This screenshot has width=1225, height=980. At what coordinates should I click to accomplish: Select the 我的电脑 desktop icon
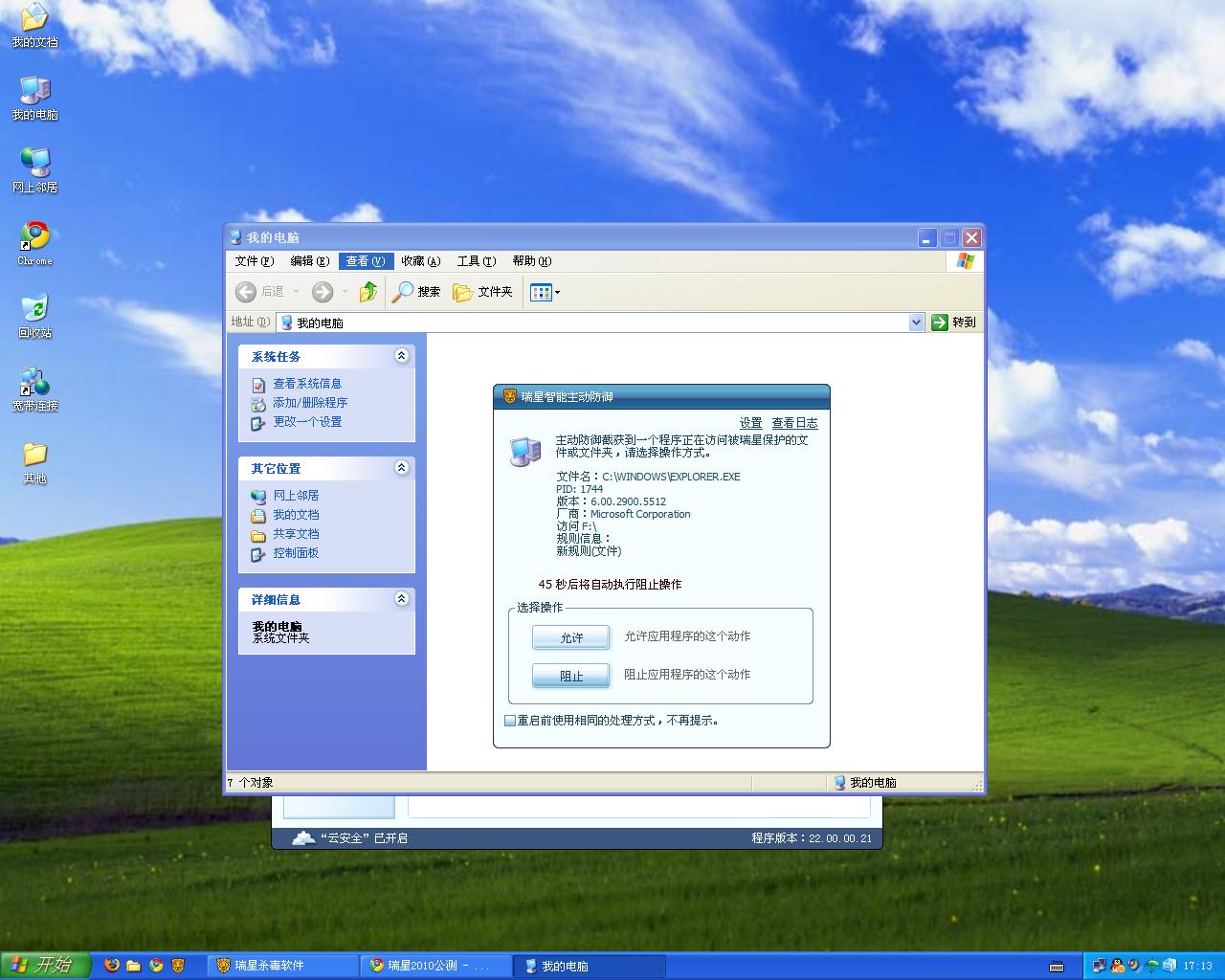(x=34, y=99)
